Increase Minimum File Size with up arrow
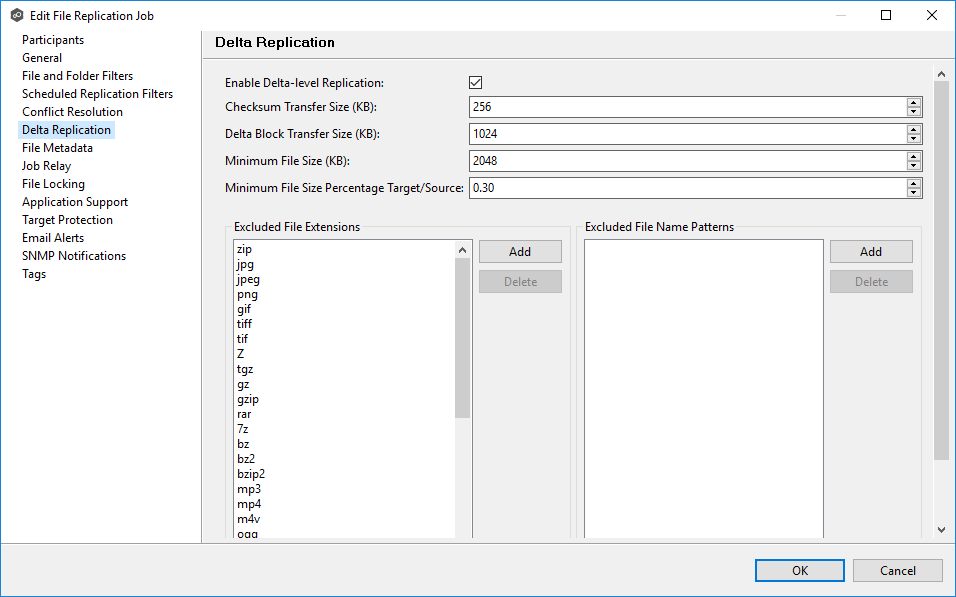Screen dimensions: 956x597 pyautogui.click(x=914, y=157)
